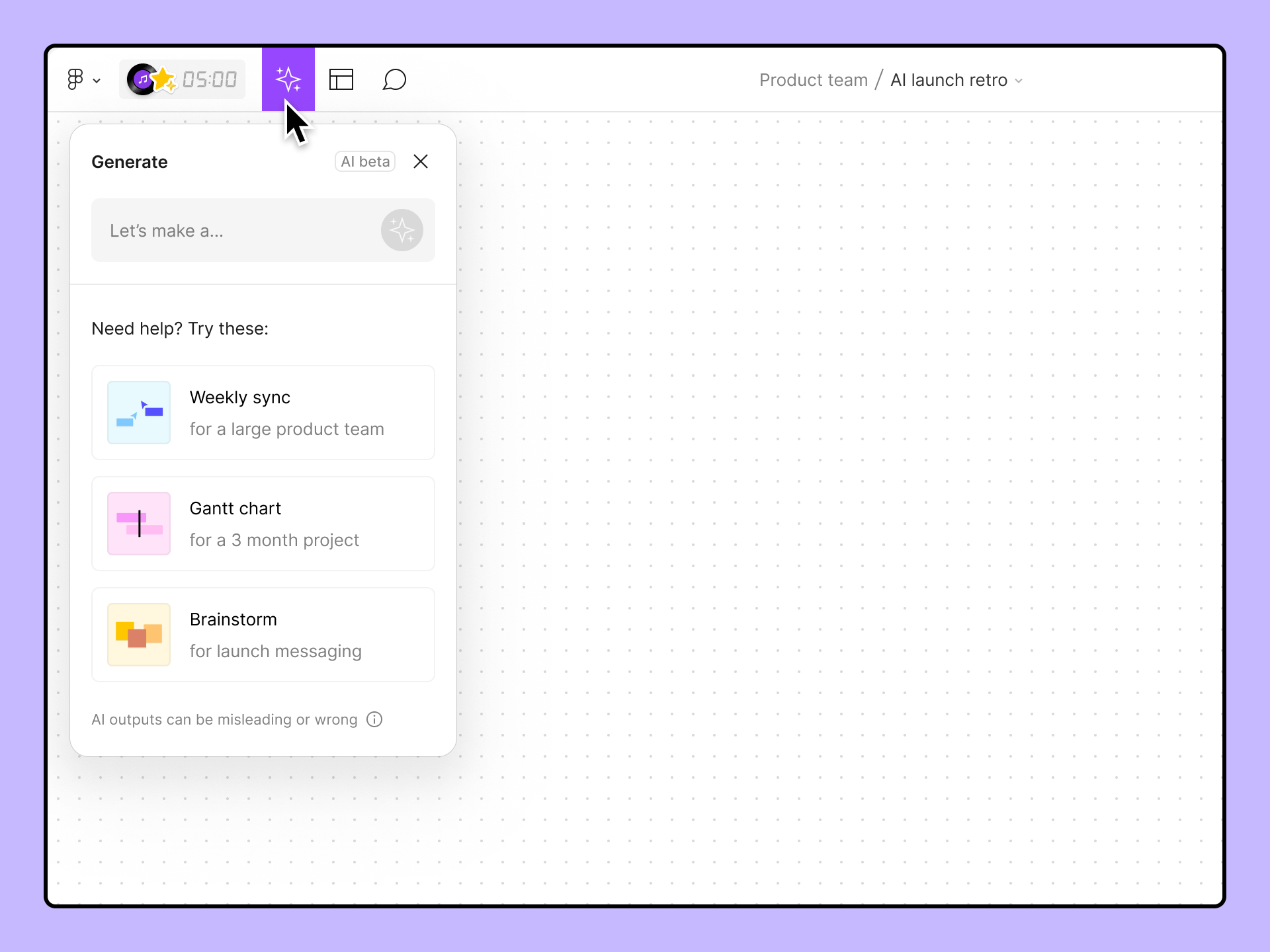Close the Generate panel
The height and width of the screenshot is (952, 1270).
click(x=421, y=161)
